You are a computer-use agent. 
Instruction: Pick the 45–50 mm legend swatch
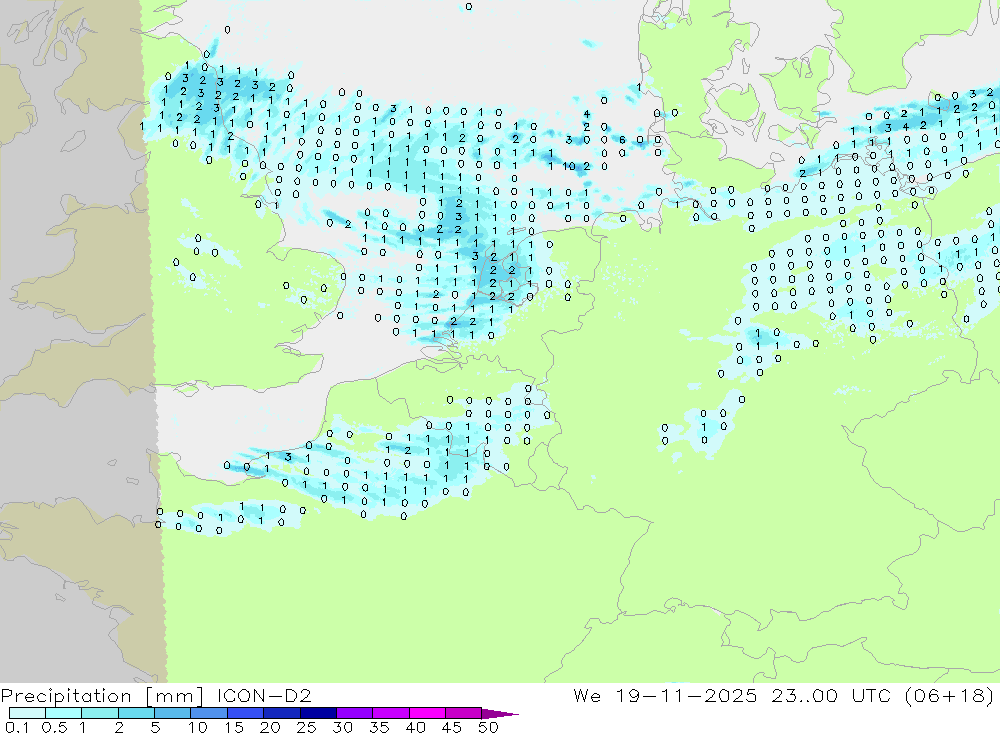pyautogui.click(x=463, y=713)
